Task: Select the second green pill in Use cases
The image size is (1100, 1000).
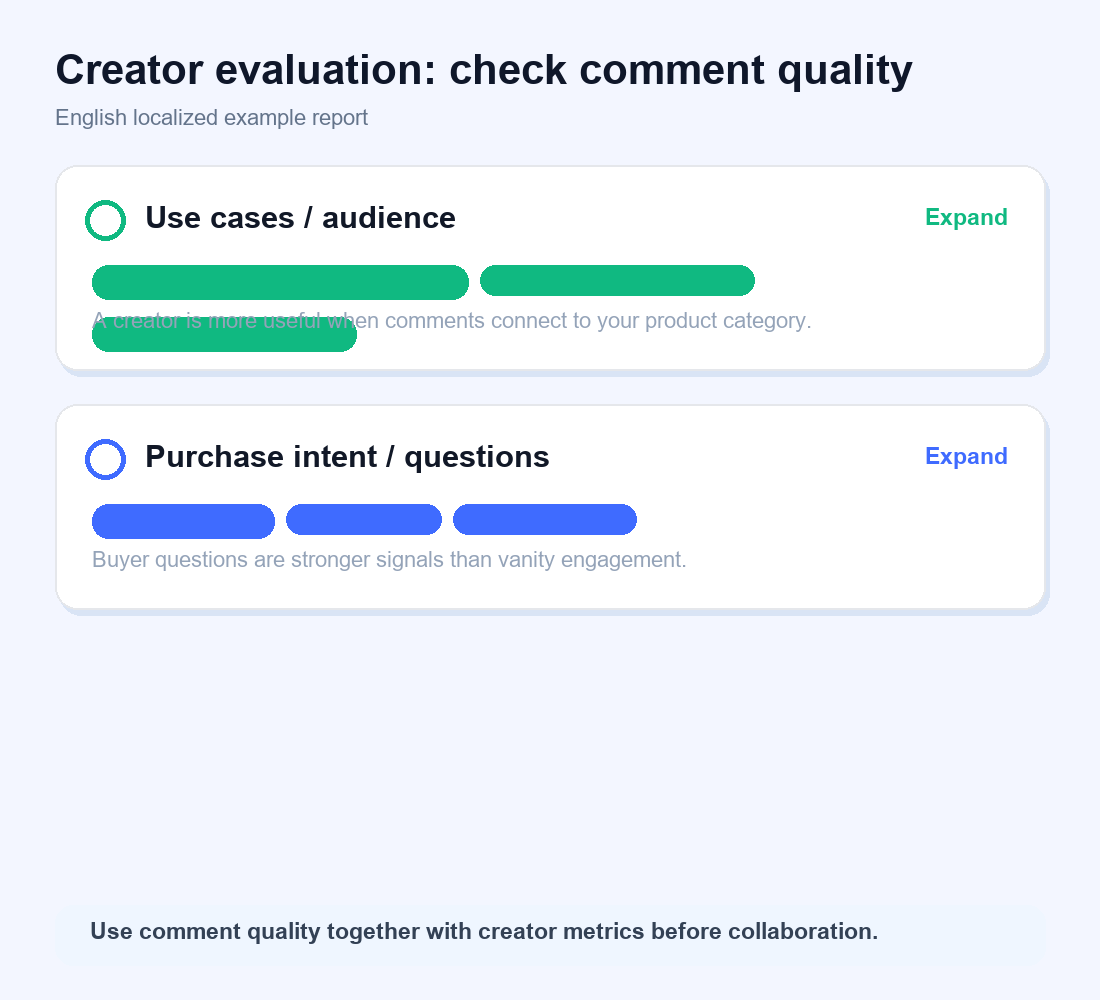Action: [x=617, y=280]
